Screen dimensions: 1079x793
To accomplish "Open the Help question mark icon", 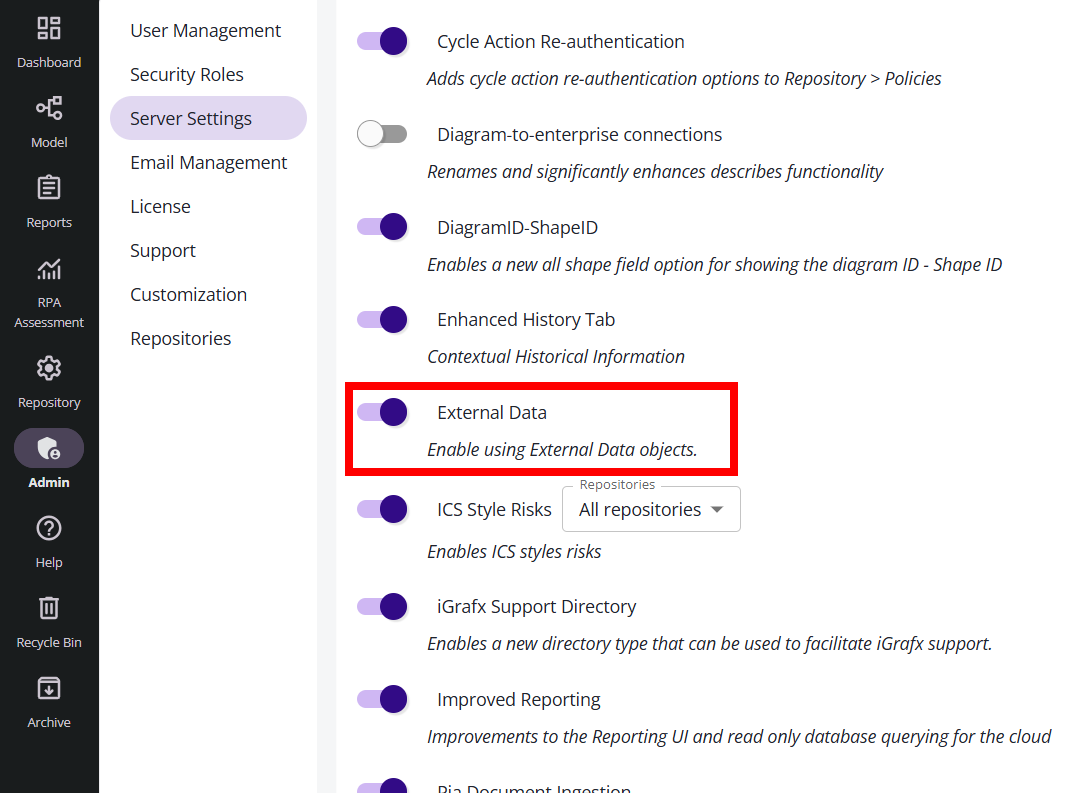I will [49, 528].
